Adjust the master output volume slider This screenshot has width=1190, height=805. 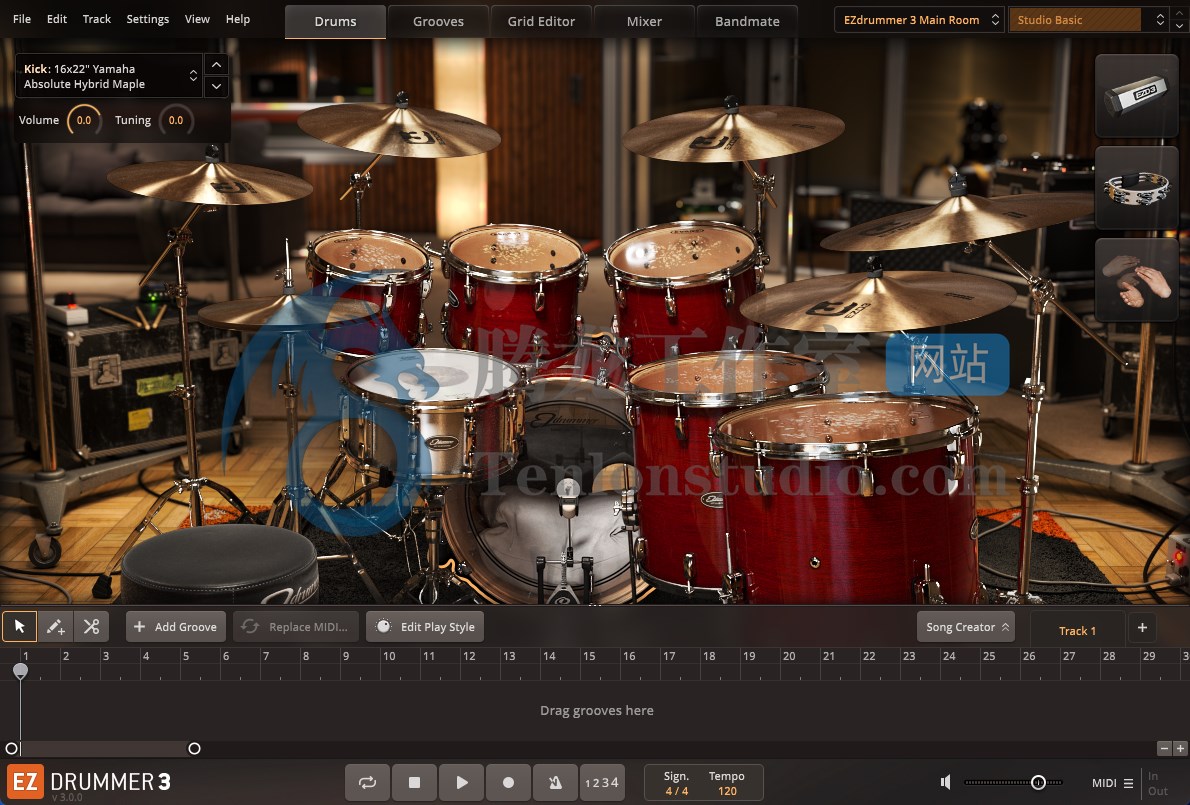pos(1012,782)
